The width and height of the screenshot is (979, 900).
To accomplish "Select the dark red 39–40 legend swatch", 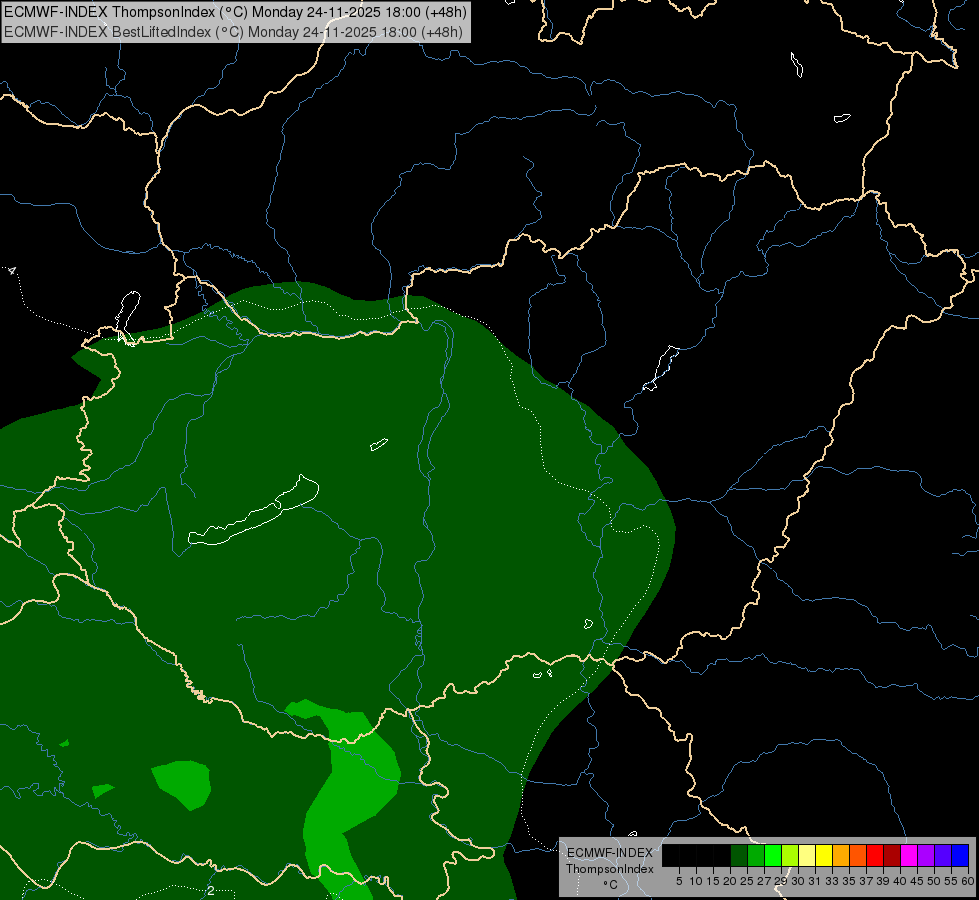I will pos(892,855).
